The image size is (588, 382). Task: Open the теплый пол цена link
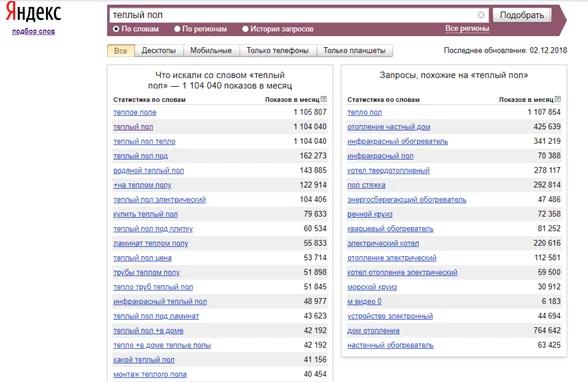pos(142,258)
